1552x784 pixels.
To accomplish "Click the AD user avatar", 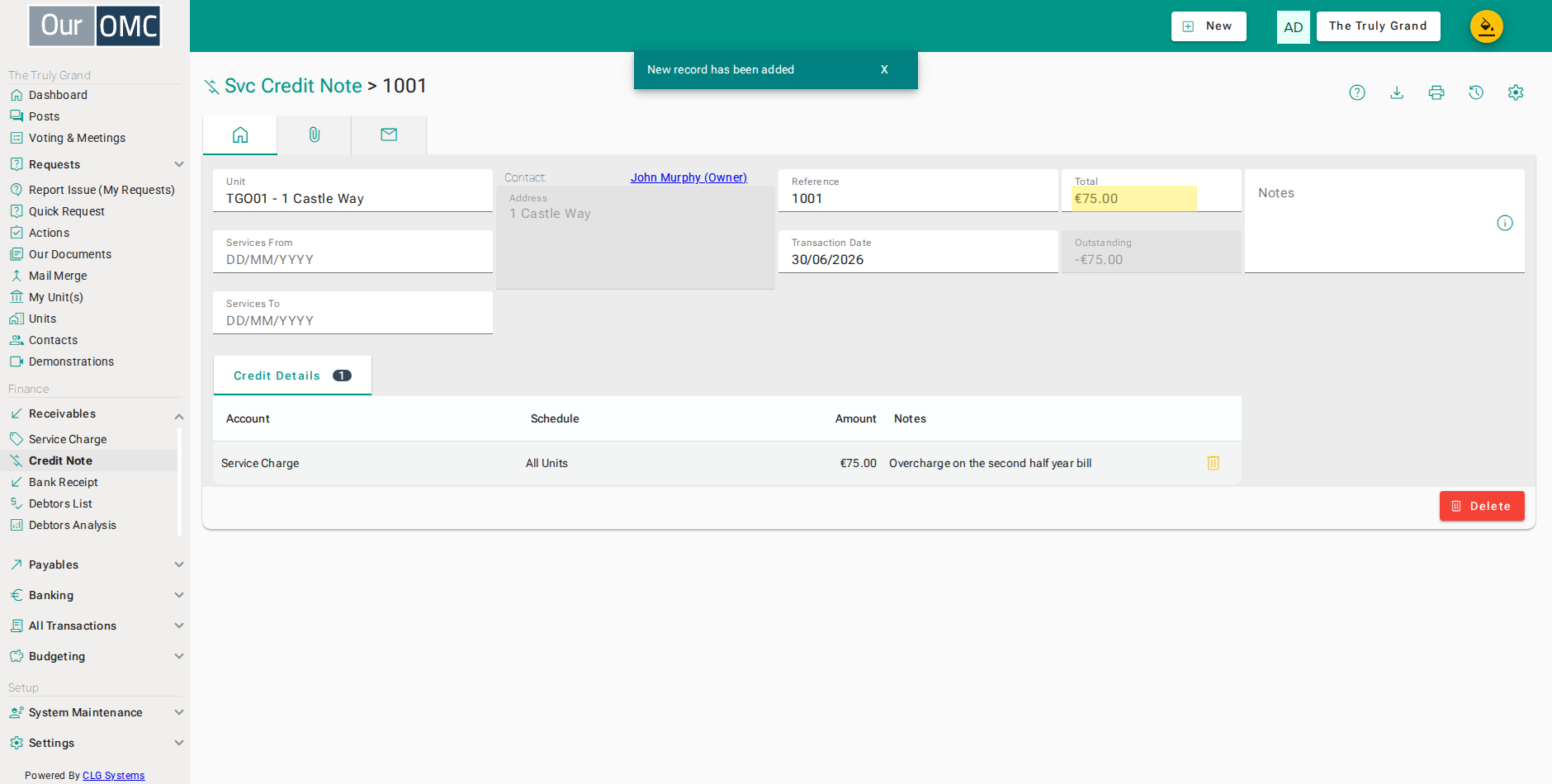I will click(1294, 27).
